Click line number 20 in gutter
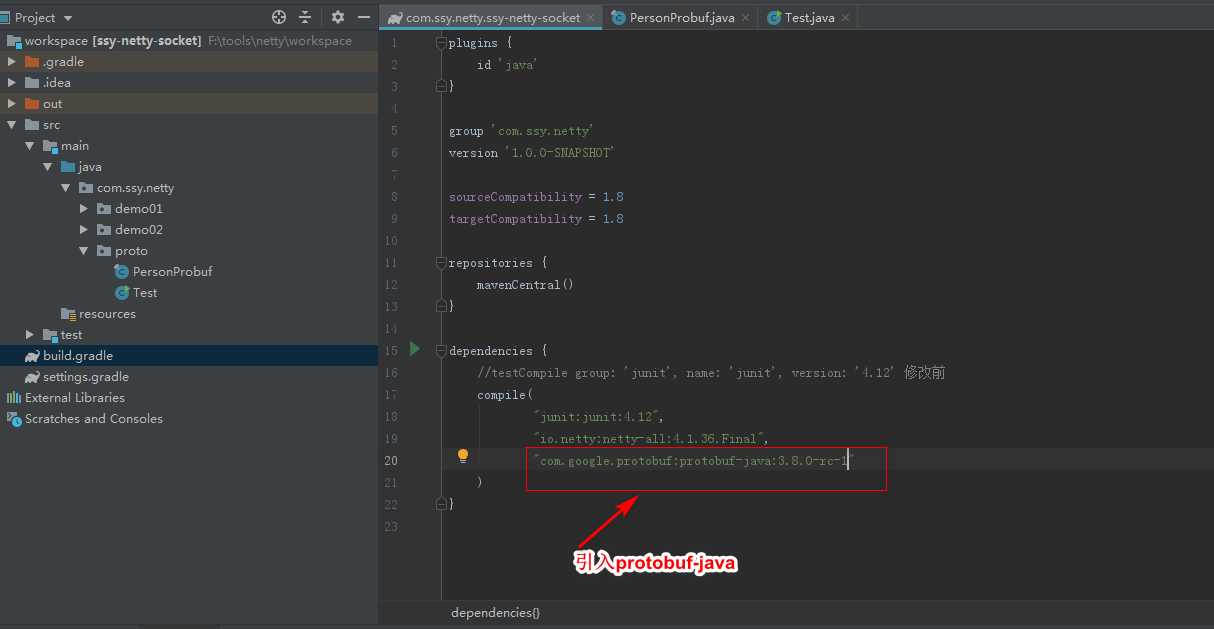This screenshot has height=629, width=1214. pyautogui.click(x=390, y=461)
